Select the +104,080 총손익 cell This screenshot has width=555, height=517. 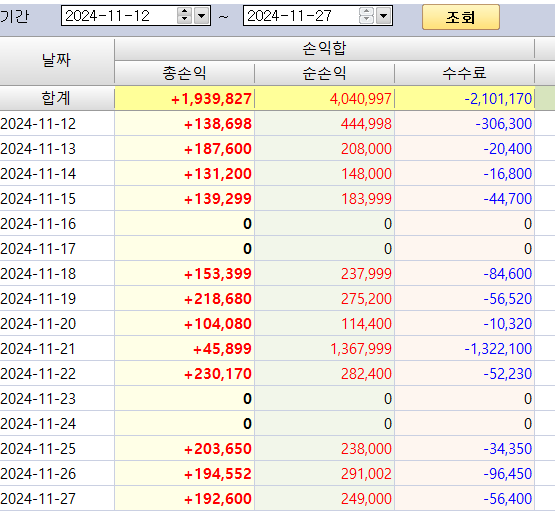coord(184,324)
